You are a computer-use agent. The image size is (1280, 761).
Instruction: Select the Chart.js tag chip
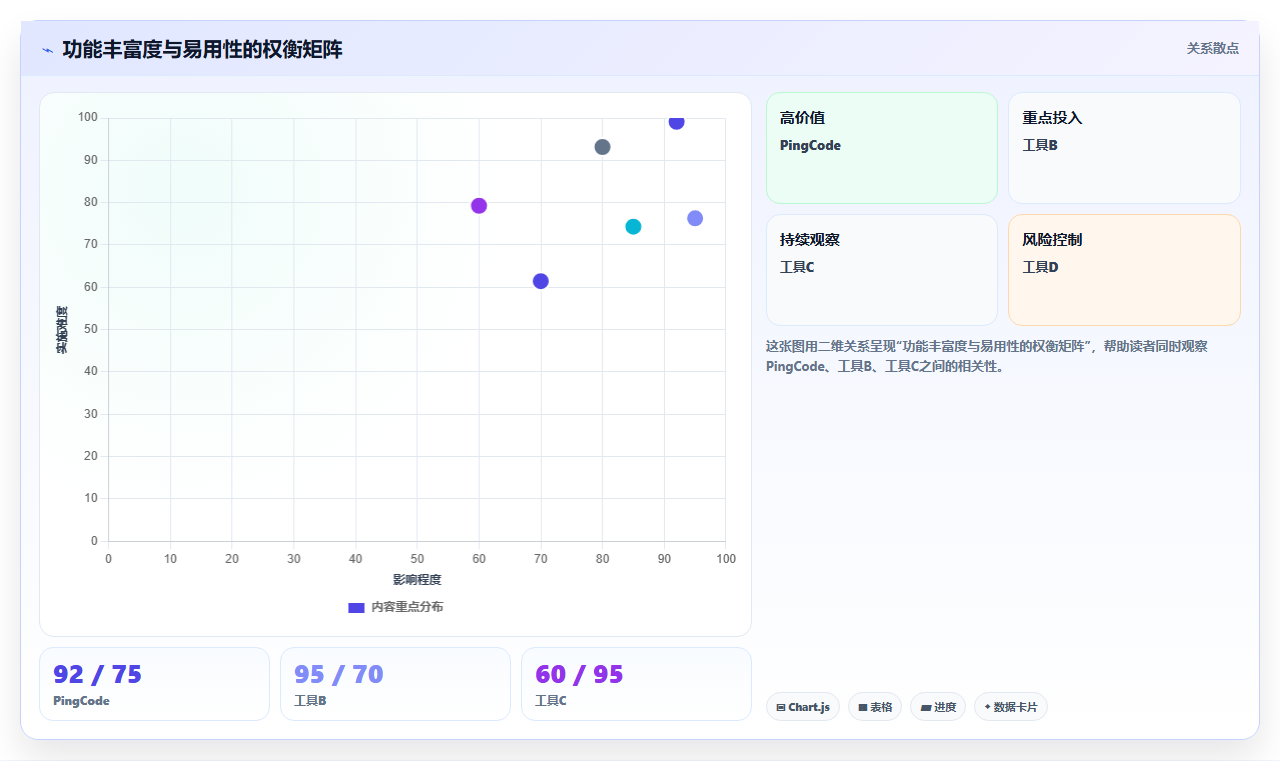[x=803, y=707]
